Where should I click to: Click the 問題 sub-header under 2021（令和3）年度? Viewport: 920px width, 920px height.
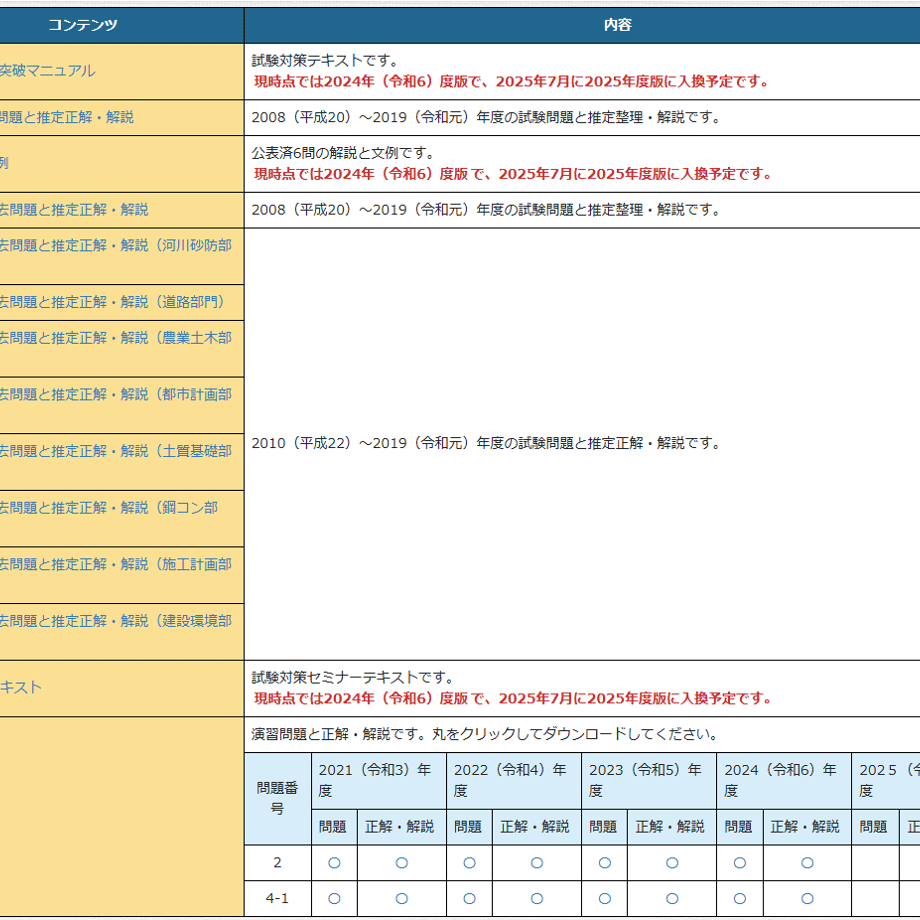pos(334,827)
